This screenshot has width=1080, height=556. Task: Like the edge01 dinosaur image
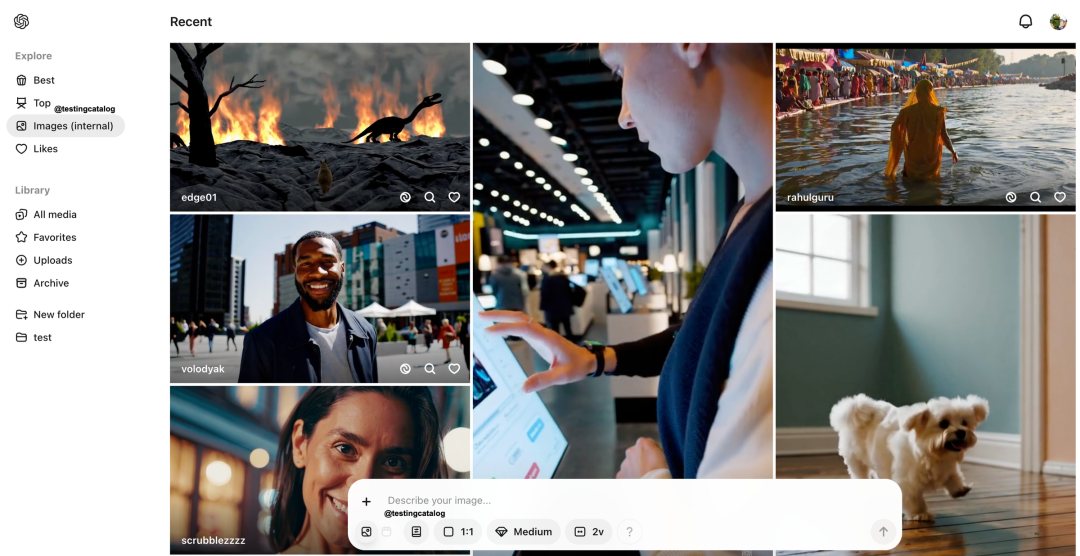(454, 197)
